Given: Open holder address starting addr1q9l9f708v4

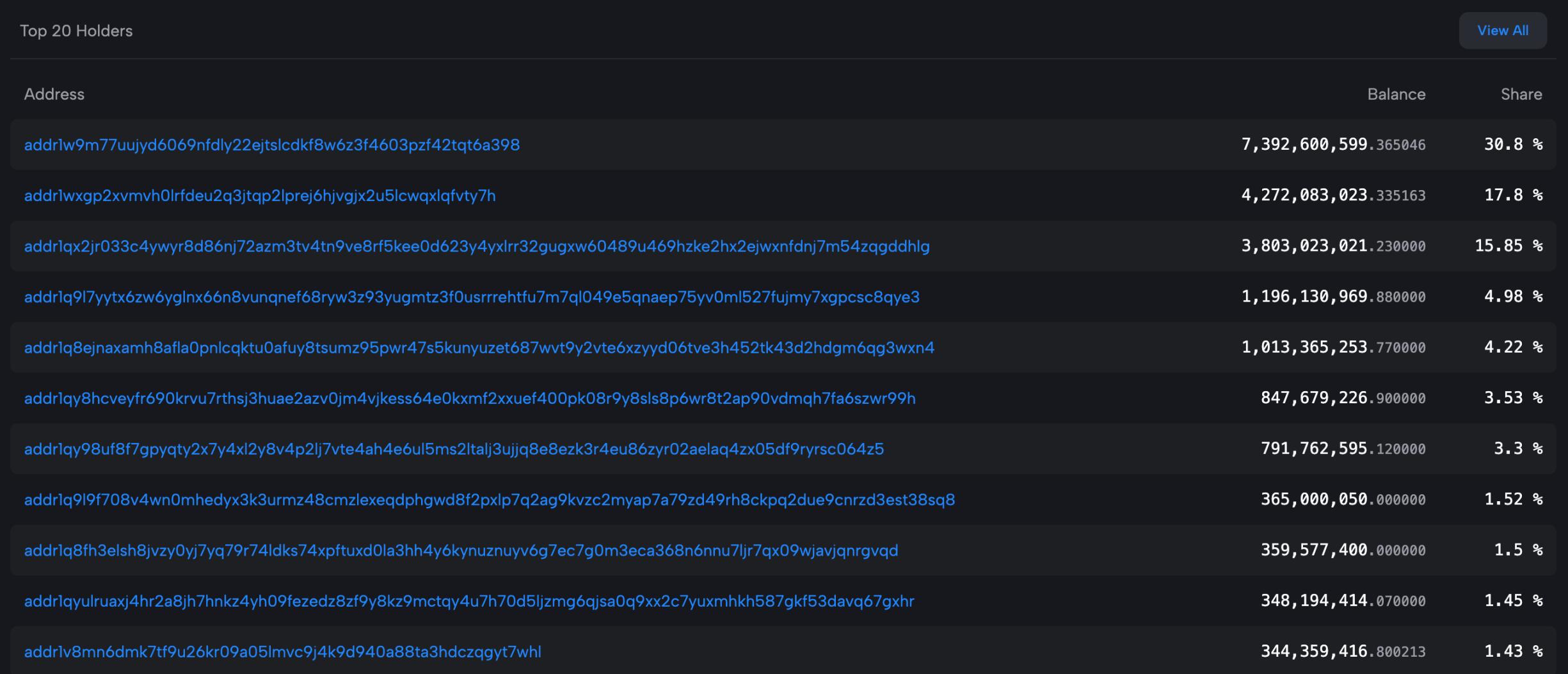Looking at the screenshot, I should click(x=489, y=499).
